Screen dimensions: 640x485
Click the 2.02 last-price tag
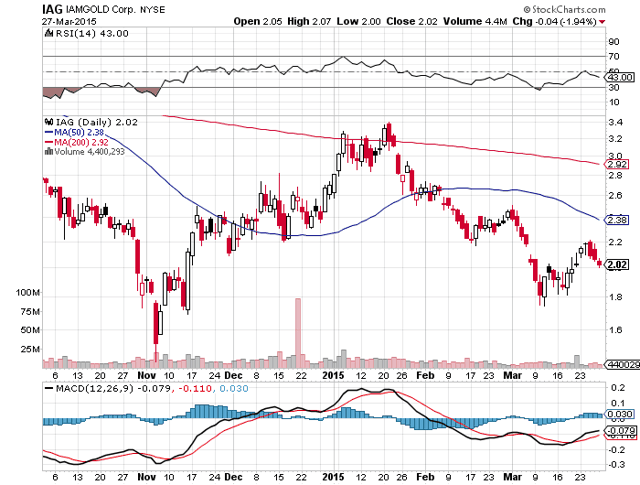[617, 265]
